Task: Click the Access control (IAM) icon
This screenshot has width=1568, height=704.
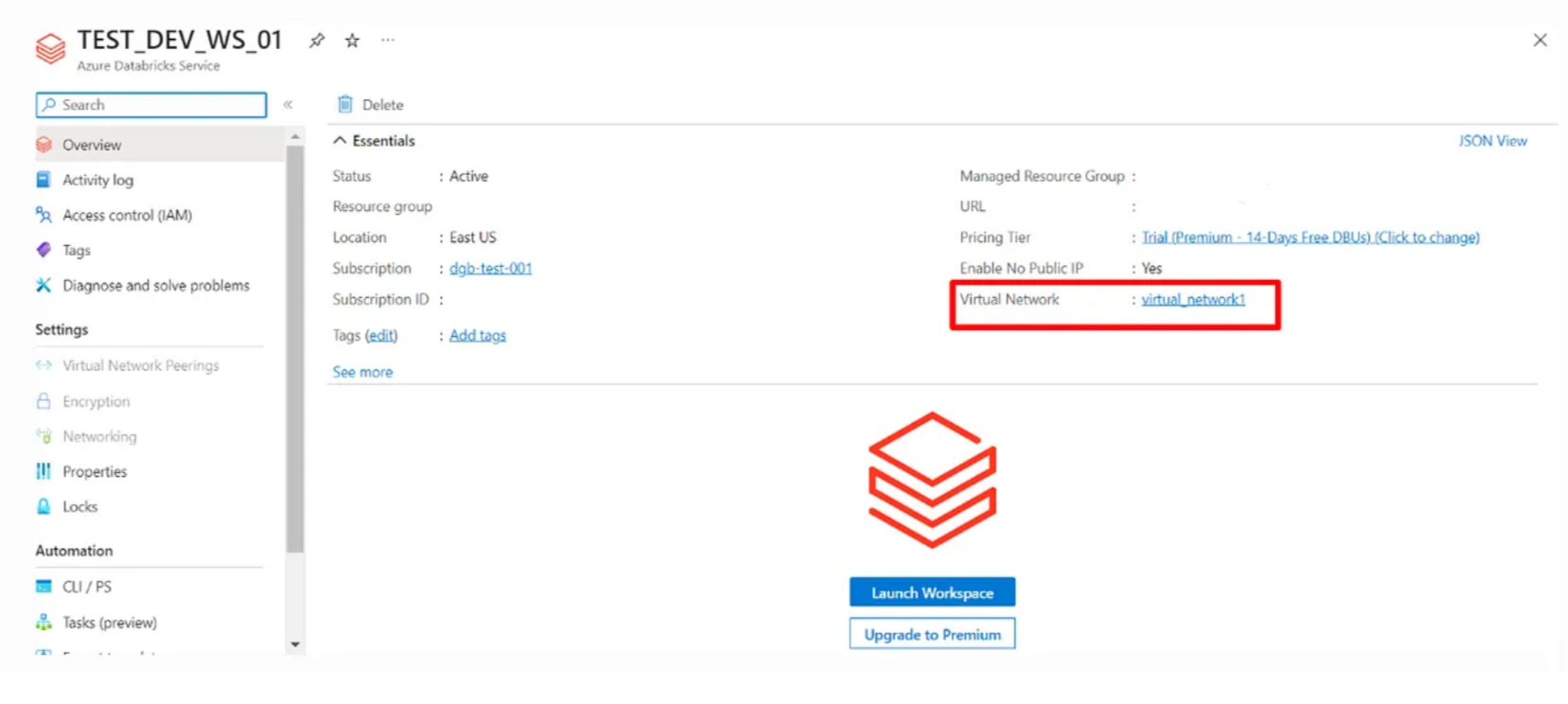Action: pos(44,215)
